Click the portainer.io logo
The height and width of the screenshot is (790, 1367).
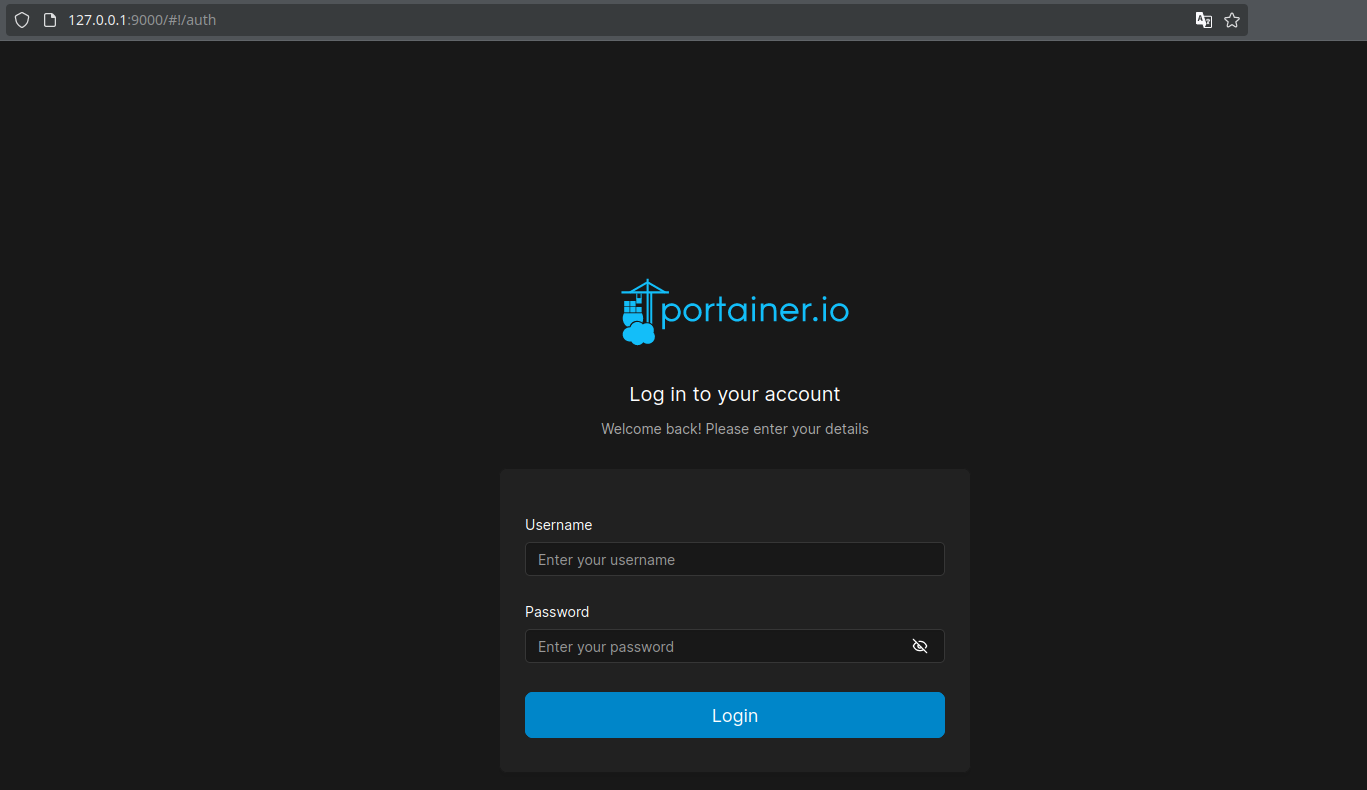coord(734,312)
